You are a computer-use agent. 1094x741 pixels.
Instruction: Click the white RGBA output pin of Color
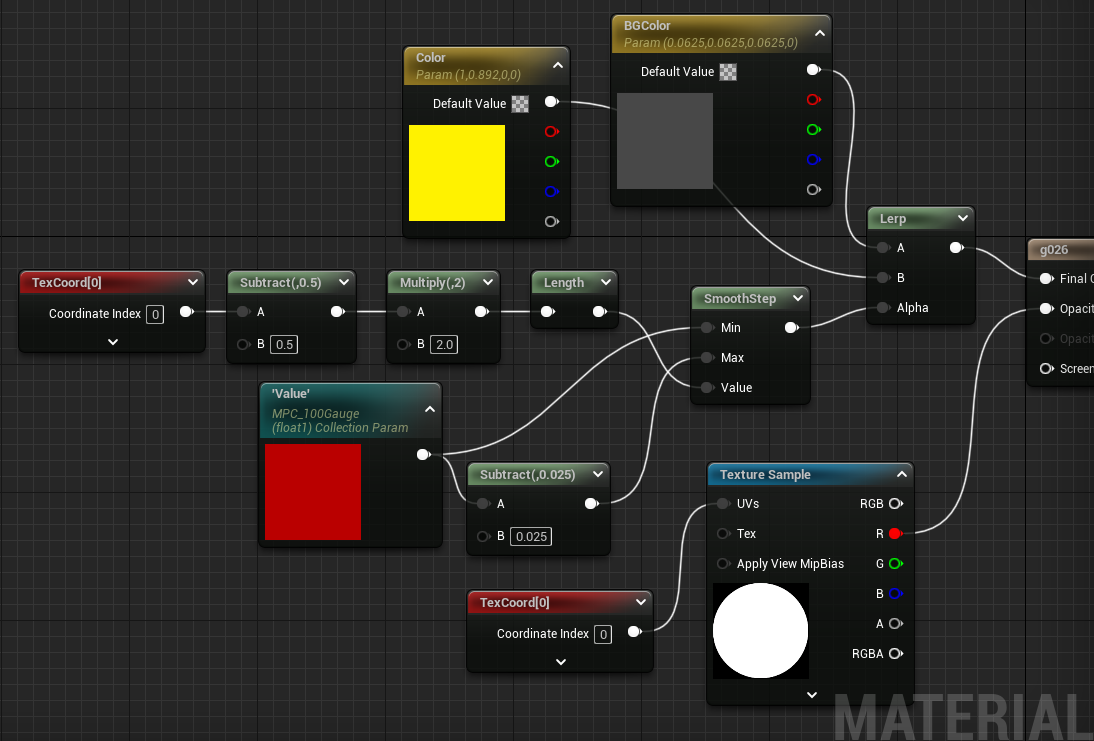pos(551,102)
